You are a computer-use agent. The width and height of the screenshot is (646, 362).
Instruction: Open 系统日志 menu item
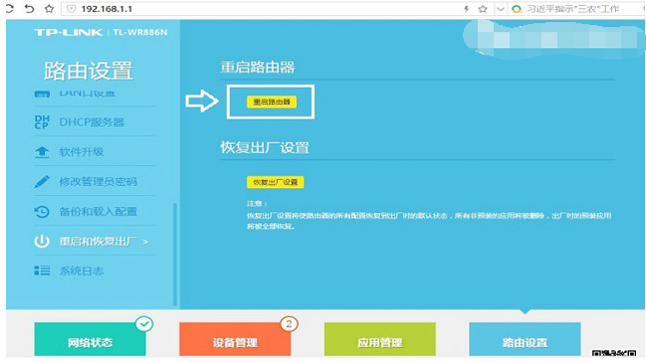point(81,271)
